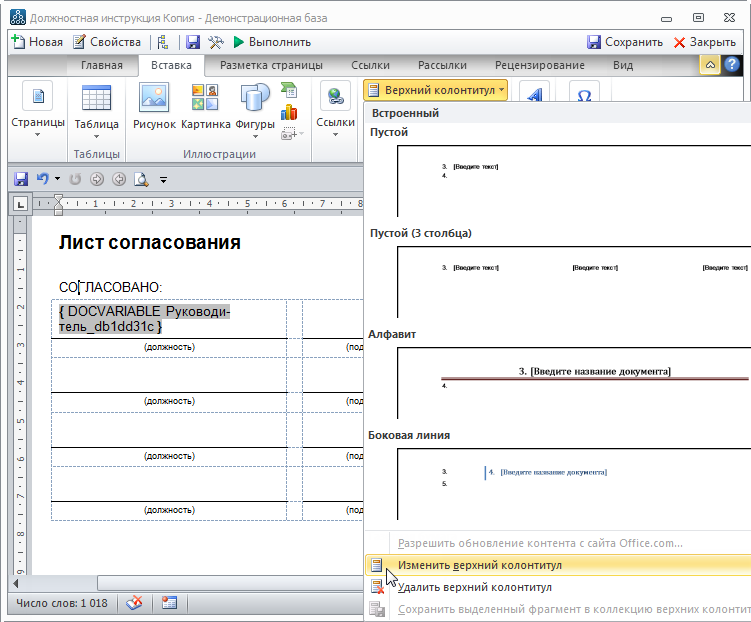
Task: Click the indent marker on the horizontal ruler
Action: [58, 205]
